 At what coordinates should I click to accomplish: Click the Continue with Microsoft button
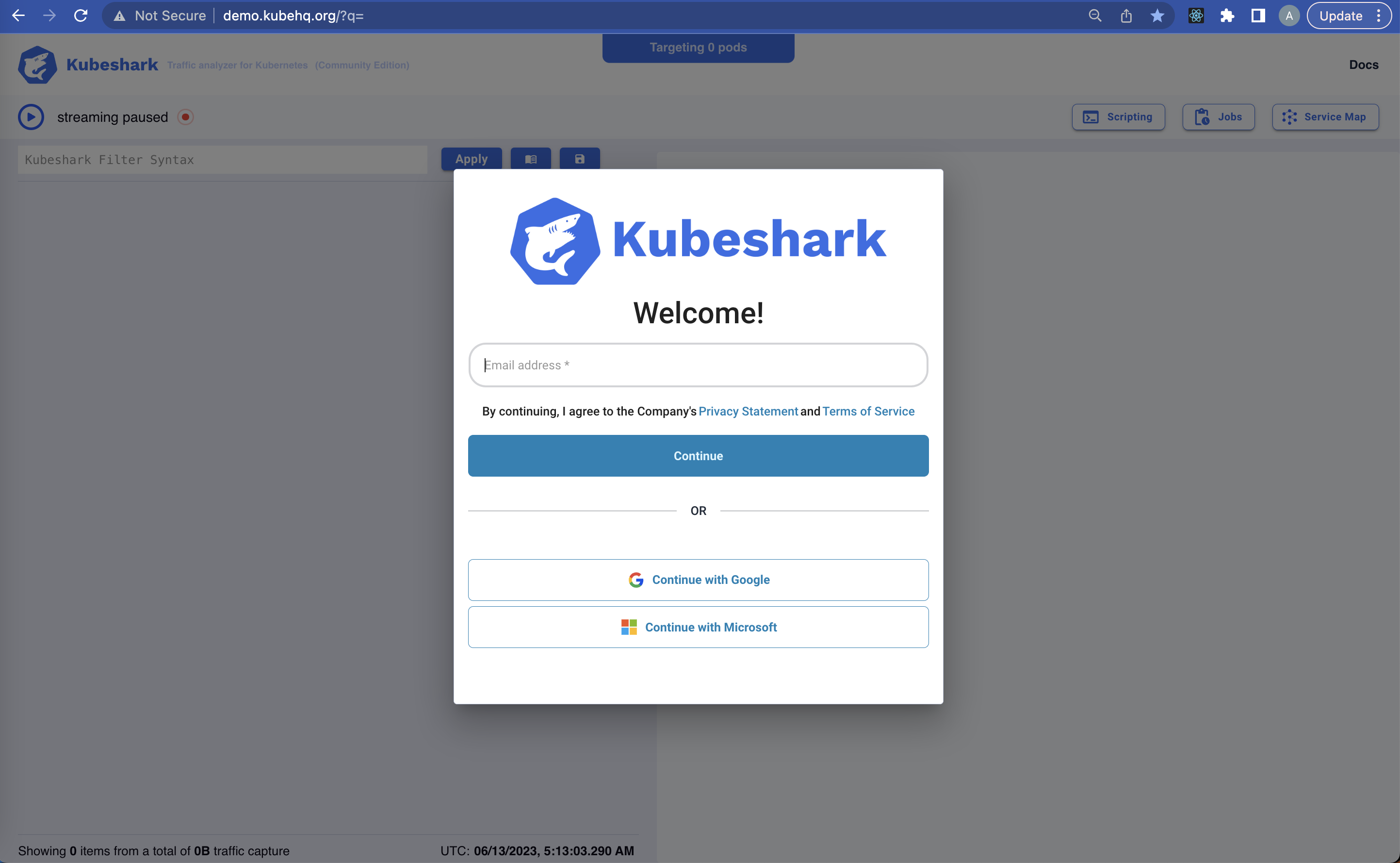pos(698,627)
